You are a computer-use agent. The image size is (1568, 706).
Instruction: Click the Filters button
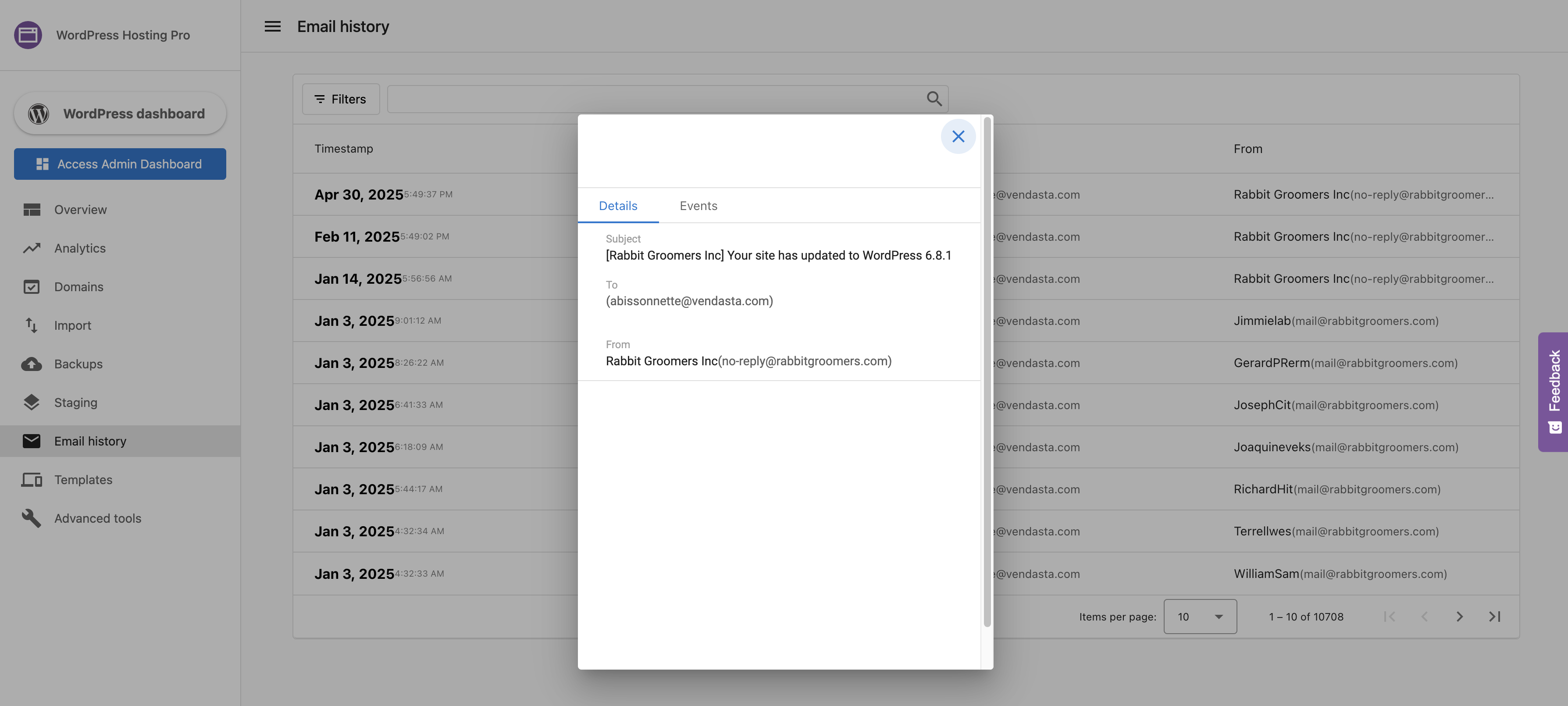[340, 98]
